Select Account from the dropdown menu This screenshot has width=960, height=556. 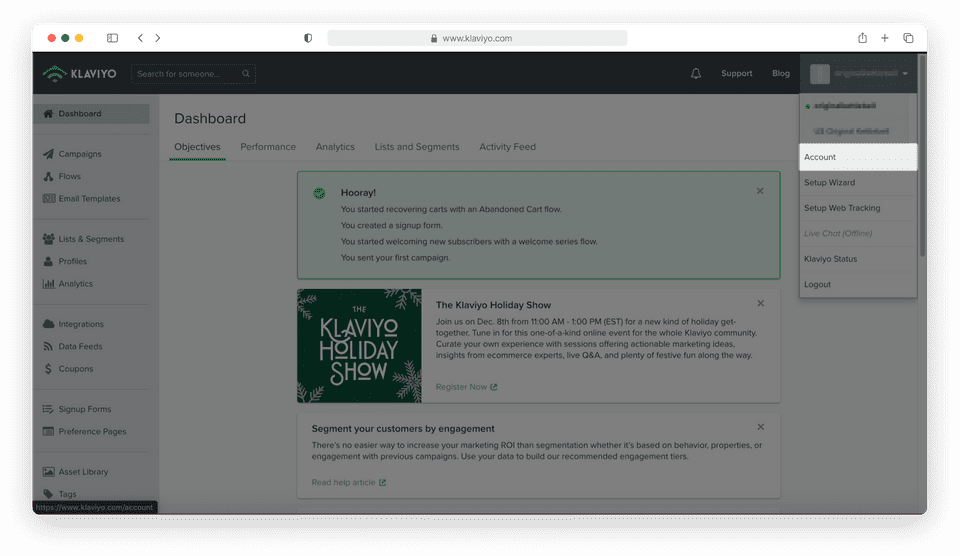pos(820,157)
